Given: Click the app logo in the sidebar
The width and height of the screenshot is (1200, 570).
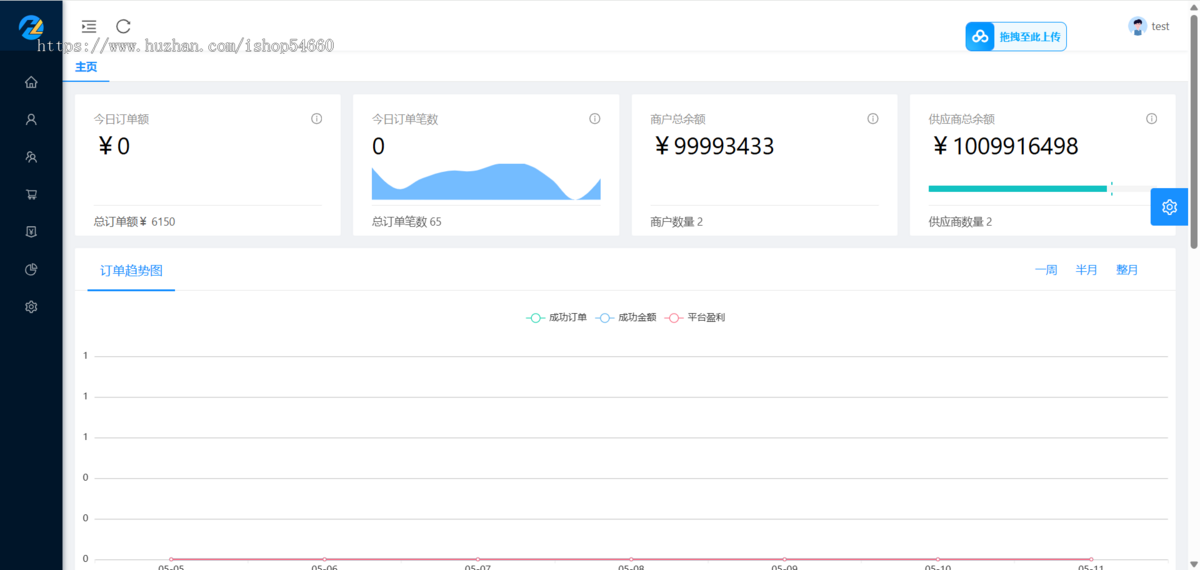Looking at the screenshot, I should tap(31, 26).
